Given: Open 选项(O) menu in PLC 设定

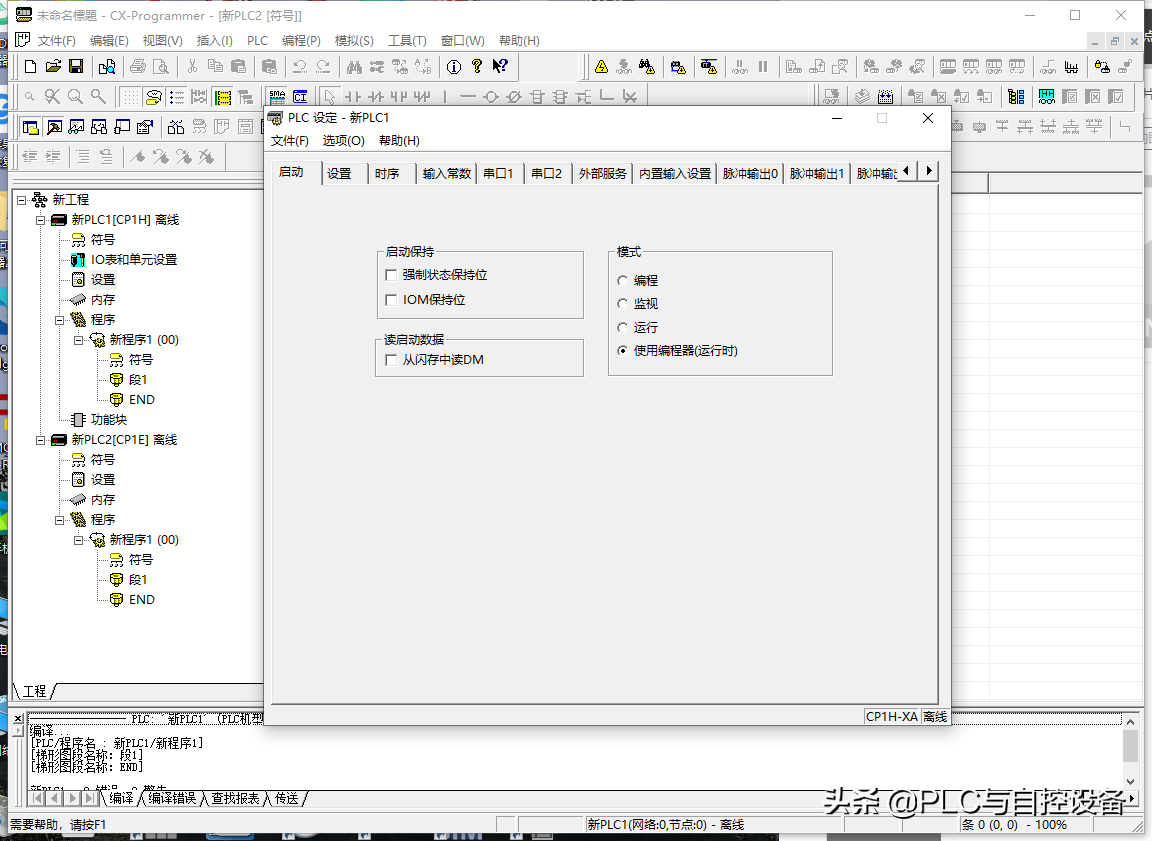Looking at the screenshot, I should (x=344, y=140).
